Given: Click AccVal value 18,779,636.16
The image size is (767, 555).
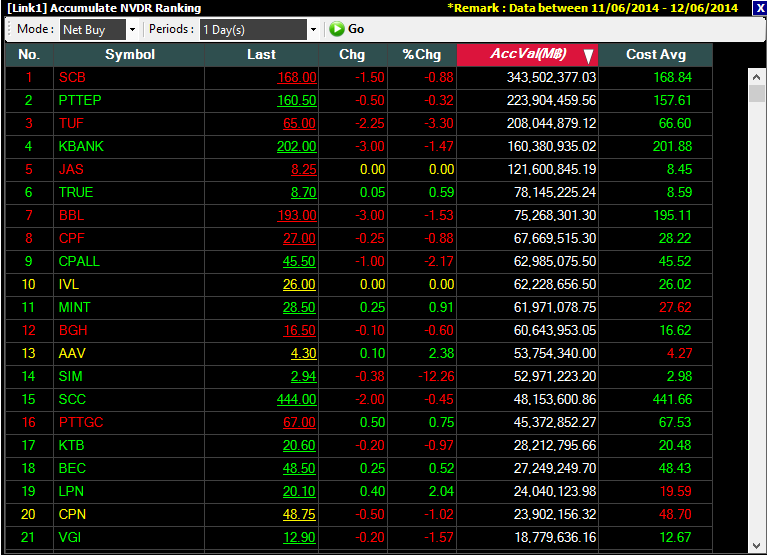Looking at the screenshot, I should pyautogui.click(x=555, y=537).
